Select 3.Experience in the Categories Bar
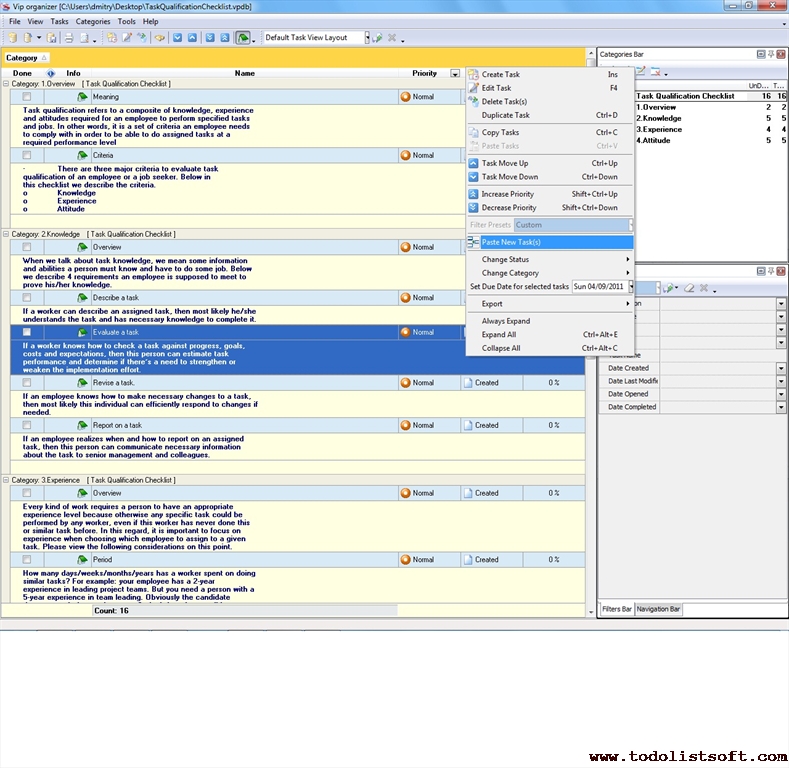This screenshot has height=768, width=789. (659, 129)
